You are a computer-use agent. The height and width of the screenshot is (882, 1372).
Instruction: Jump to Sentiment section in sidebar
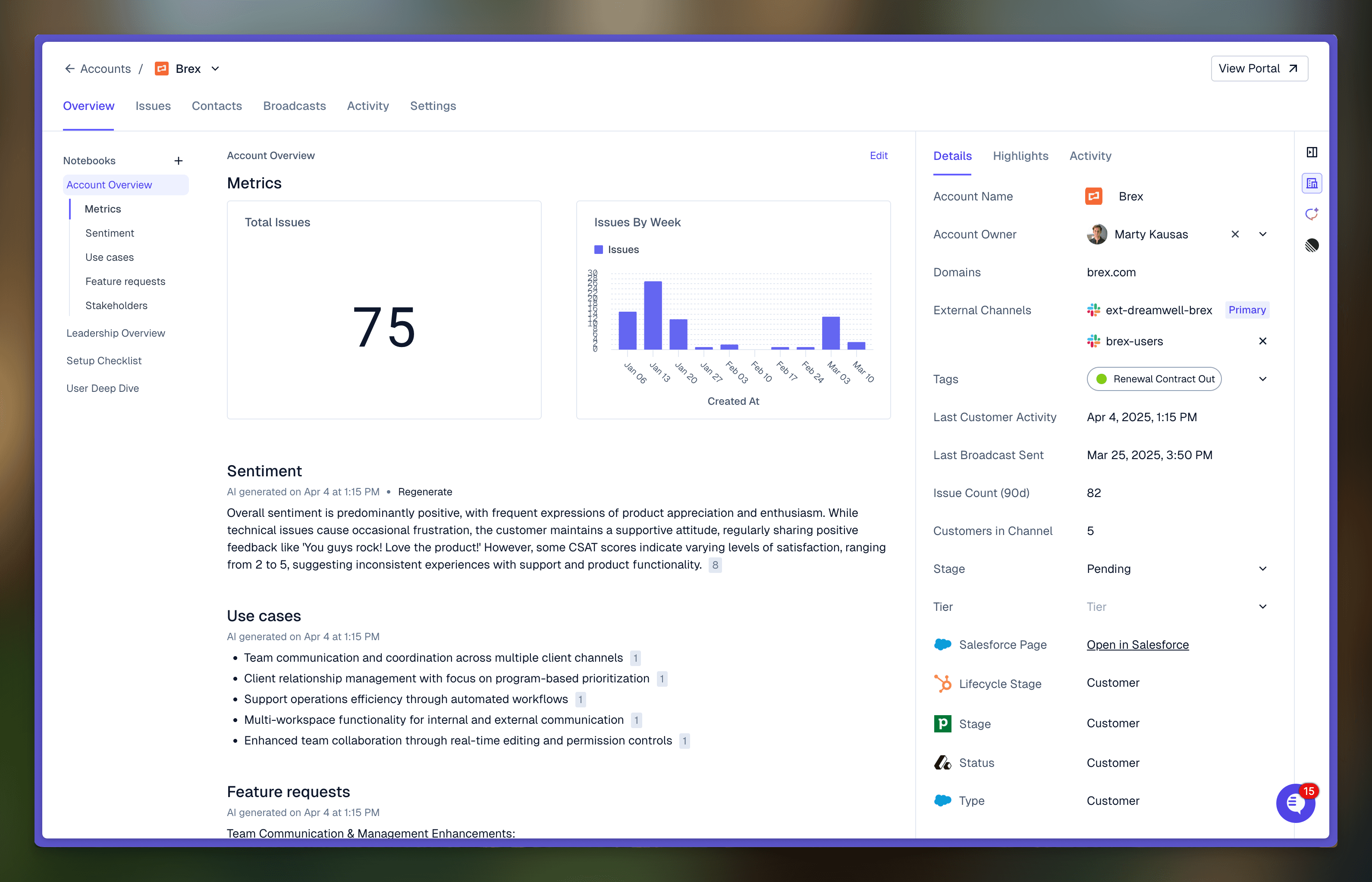click(x=110, y=233)
